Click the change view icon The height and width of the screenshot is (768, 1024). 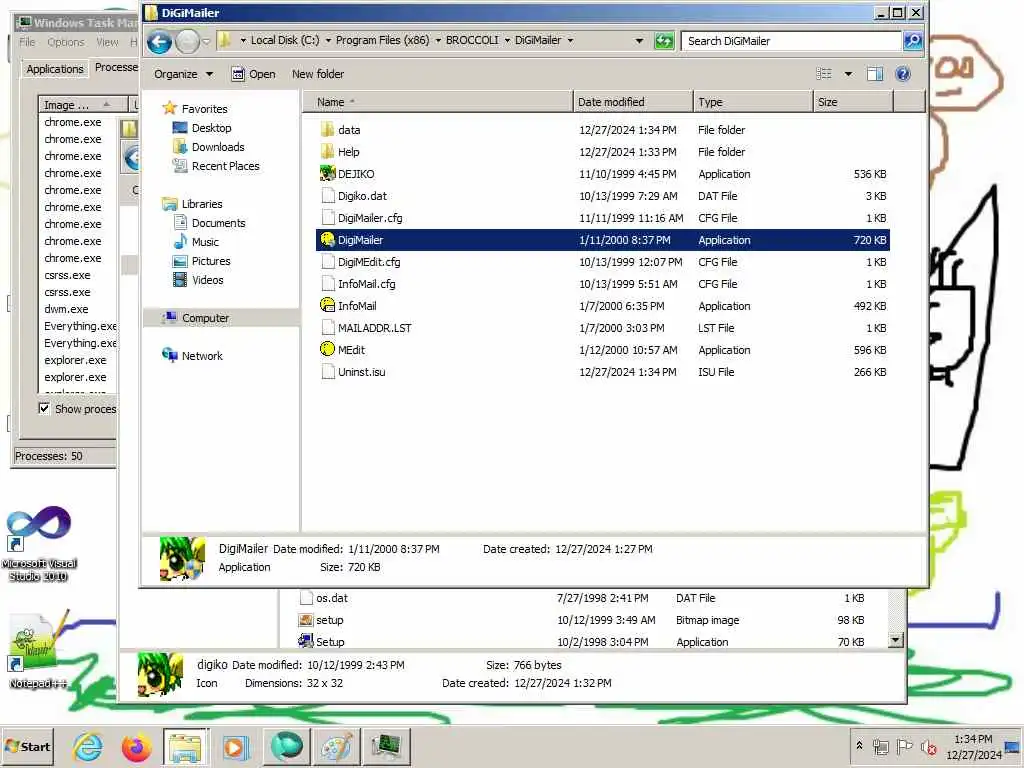(x=824, y=74)
